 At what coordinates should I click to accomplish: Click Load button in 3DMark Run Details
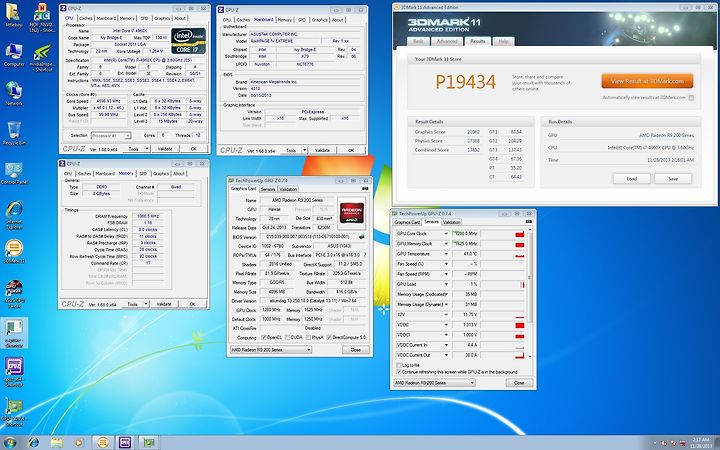[x=631, y=179]
